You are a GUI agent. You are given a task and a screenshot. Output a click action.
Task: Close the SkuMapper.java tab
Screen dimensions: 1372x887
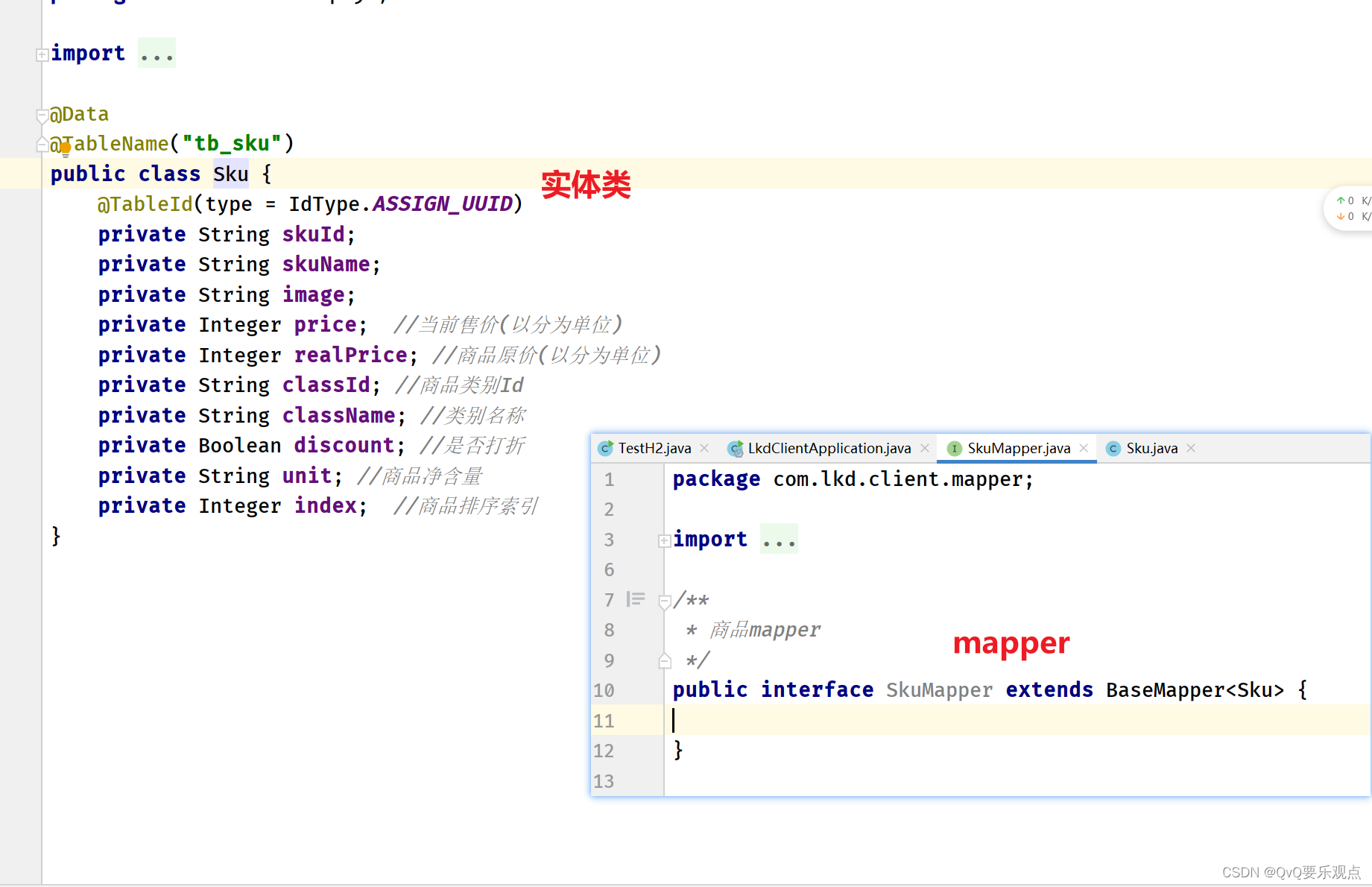[x=1084, y=448]
